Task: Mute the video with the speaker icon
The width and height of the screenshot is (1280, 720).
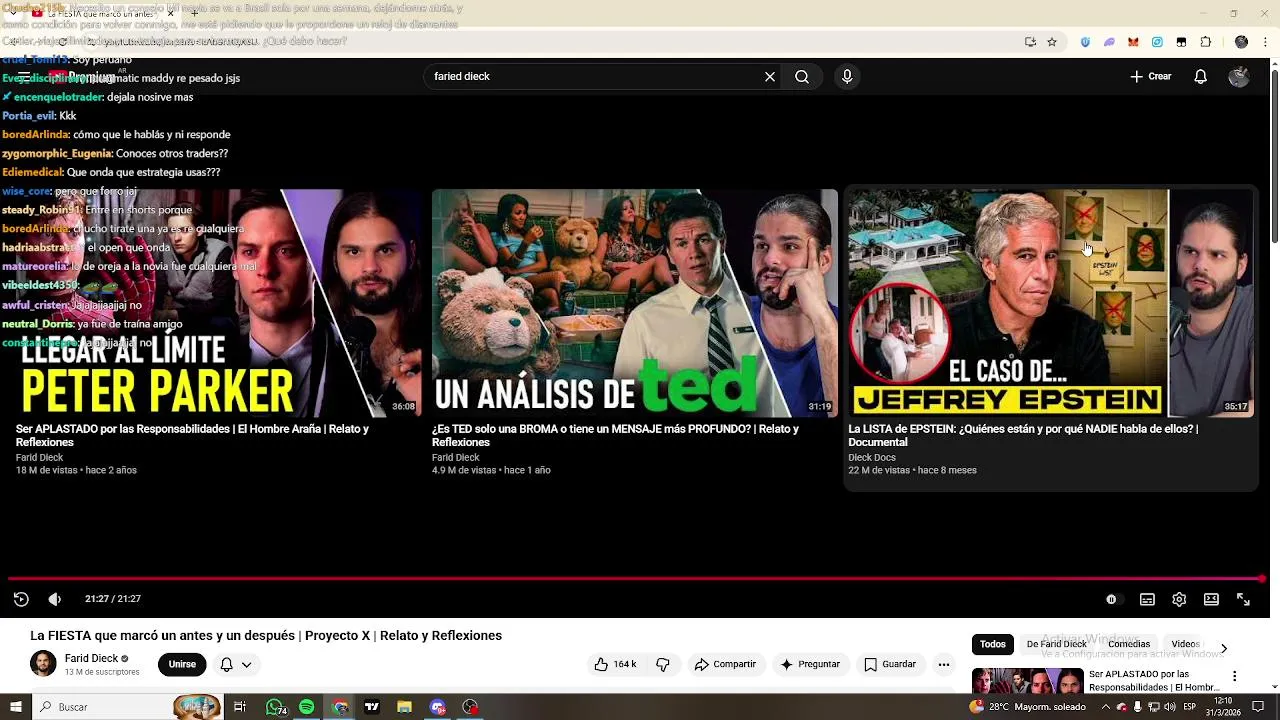Action: point(55,599)
